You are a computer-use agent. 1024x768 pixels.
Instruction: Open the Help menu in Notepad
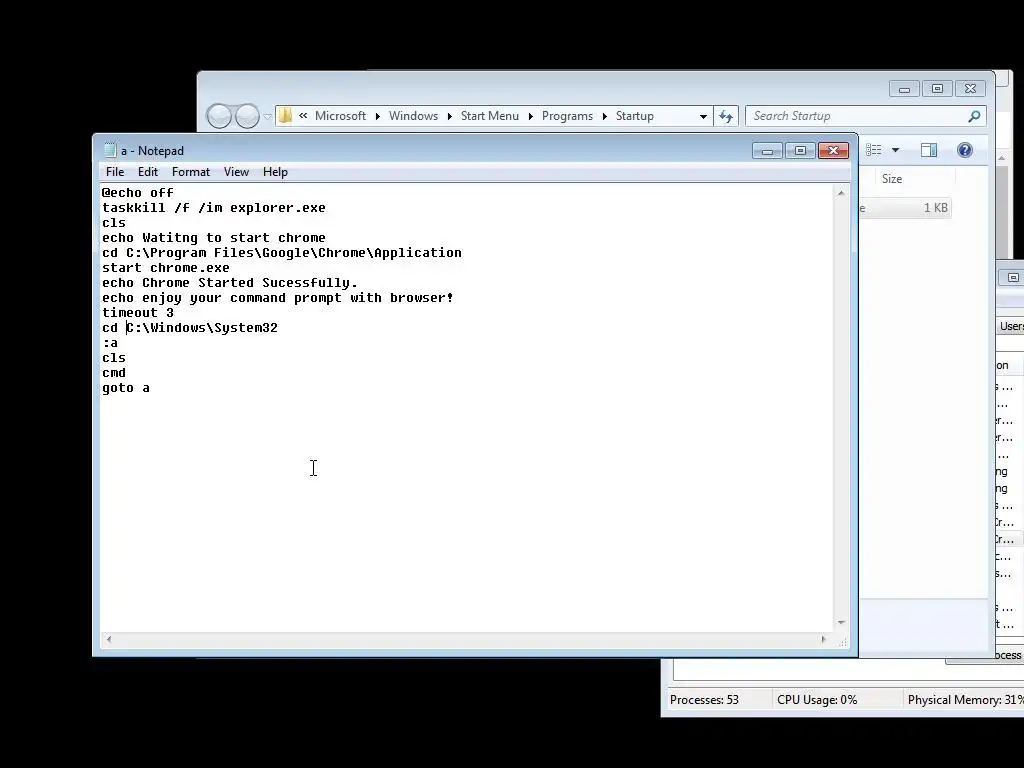(275, 172)
